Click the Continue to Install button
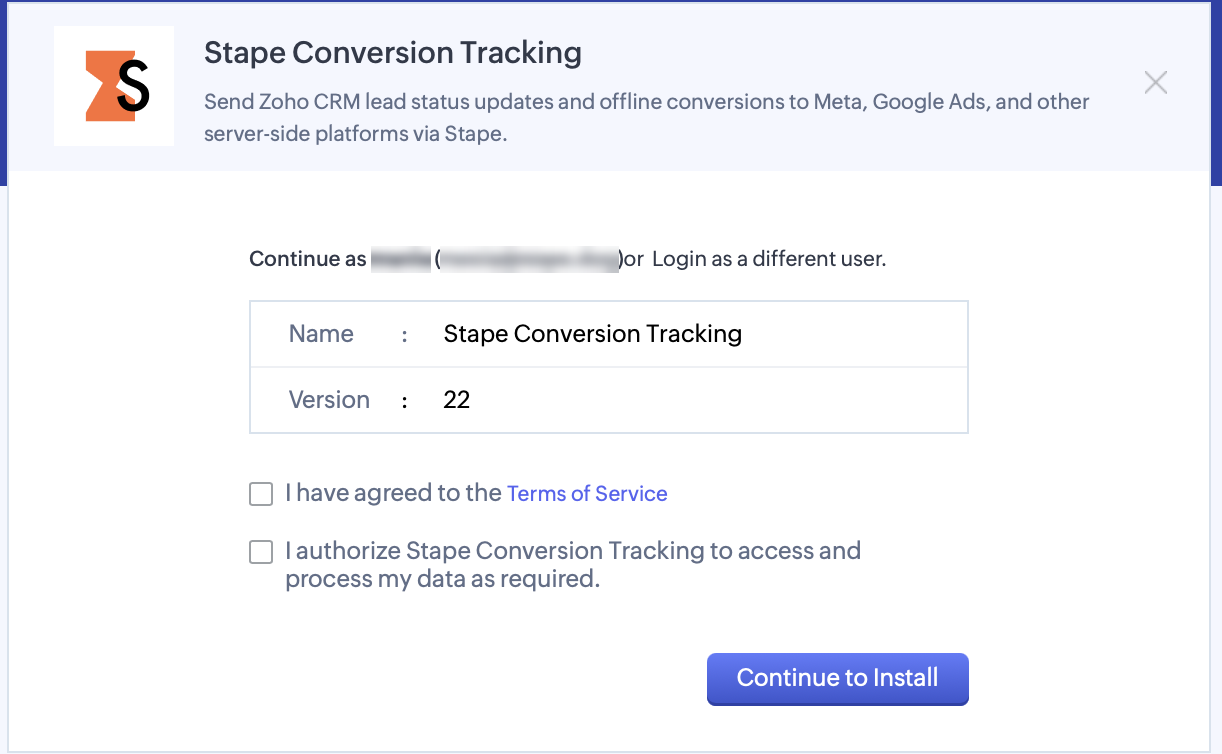 tap(838, 678)
